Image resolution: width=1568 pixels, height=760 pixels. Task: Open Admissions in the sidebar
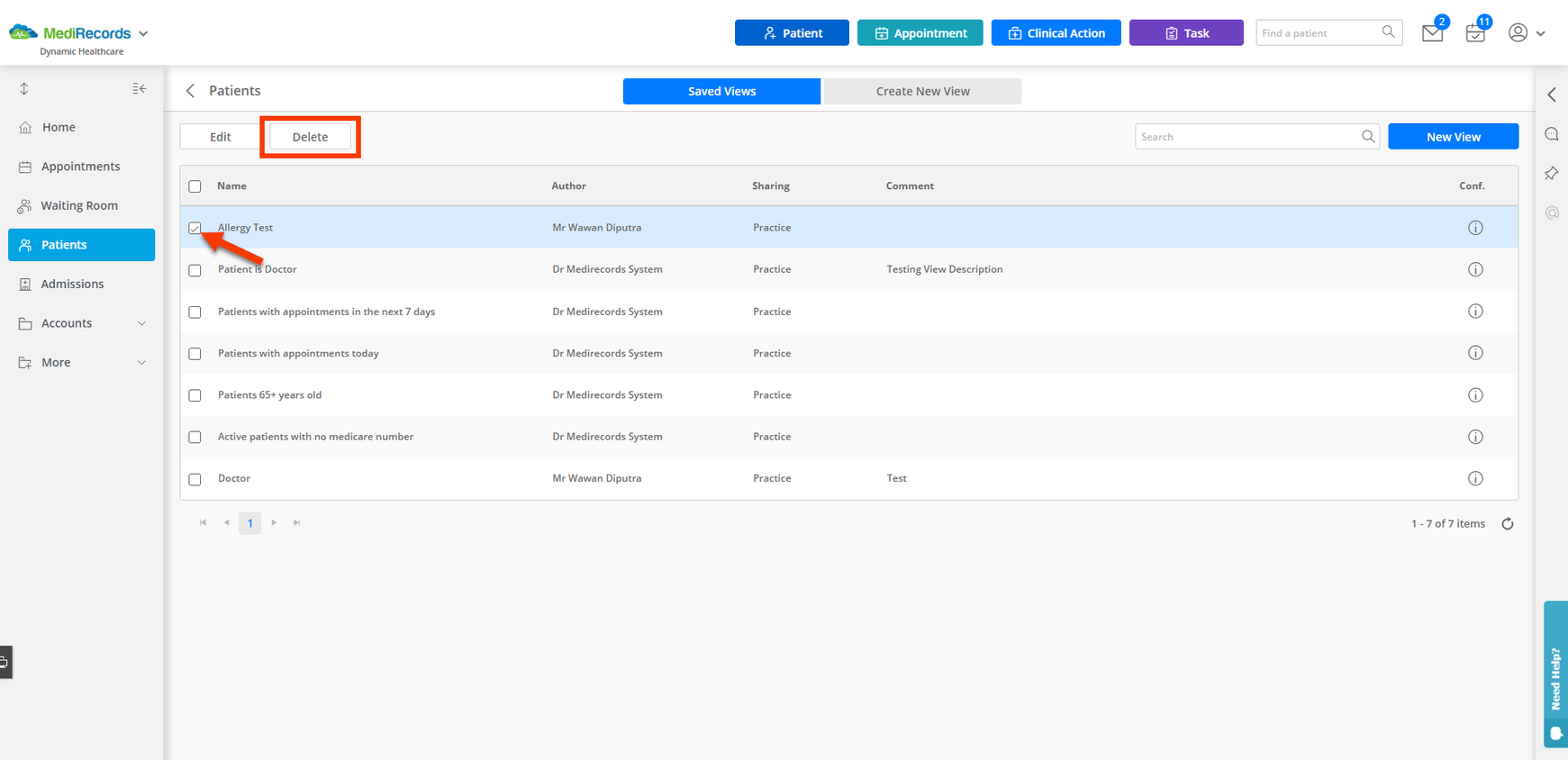[81, 284]
